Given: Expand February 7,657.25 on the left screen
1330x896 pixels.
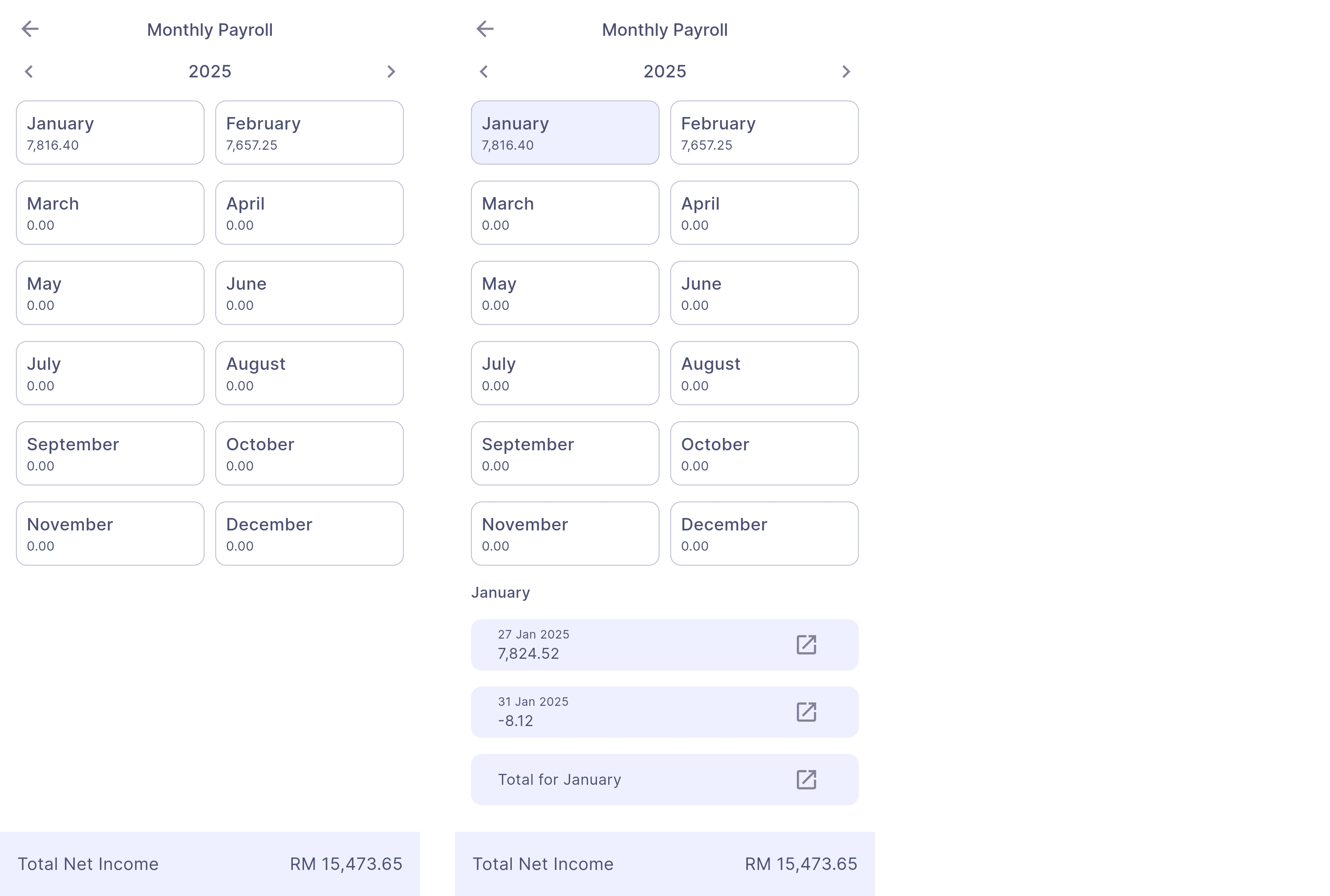Looking at the screenshot, I should point(309,133).
